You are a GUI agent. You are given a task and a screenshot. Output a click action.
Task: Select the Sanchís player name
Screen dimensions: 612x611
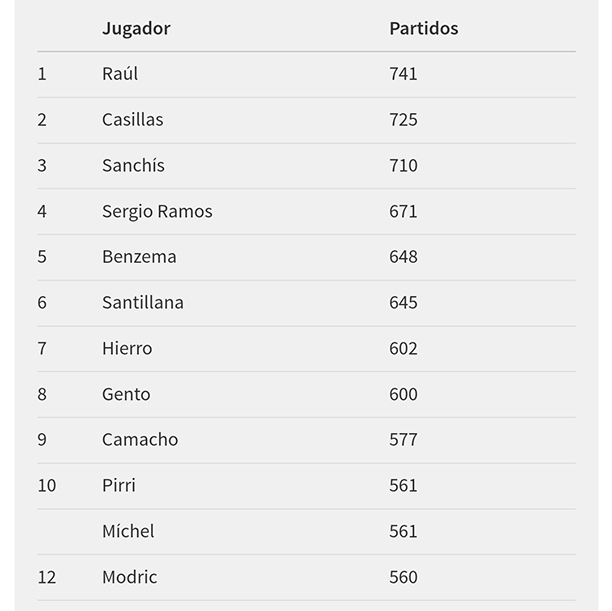tap(133, 166)
